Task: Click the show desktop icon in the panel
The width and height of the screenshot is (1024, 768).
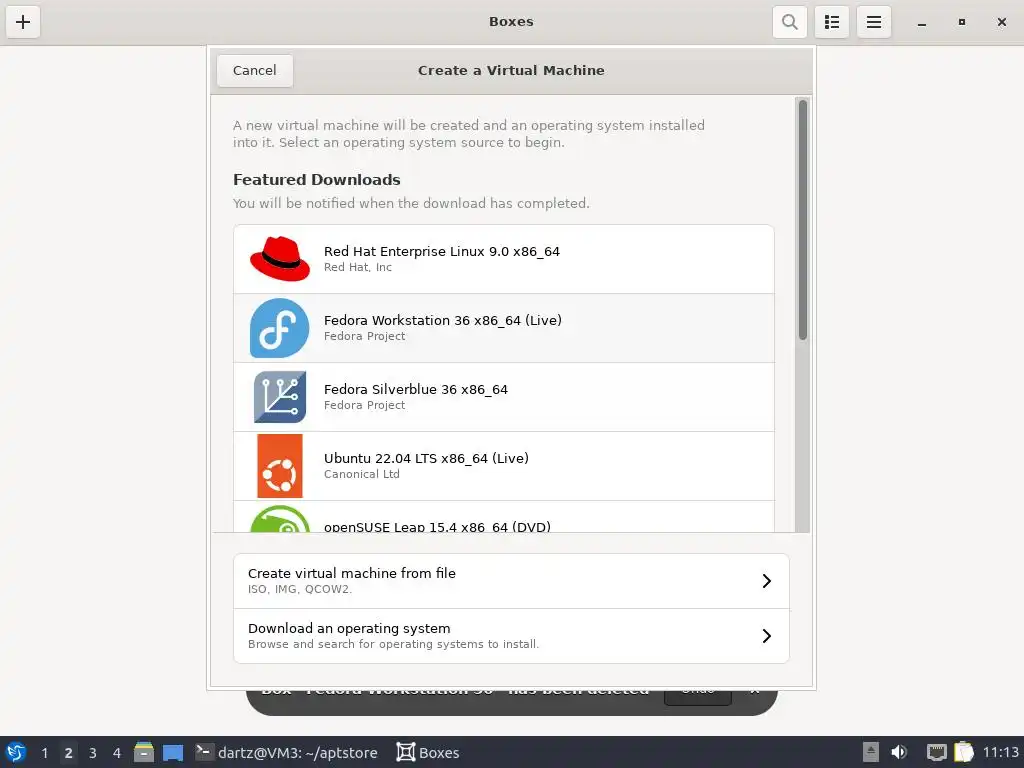Action: click(x=173, y=752)
